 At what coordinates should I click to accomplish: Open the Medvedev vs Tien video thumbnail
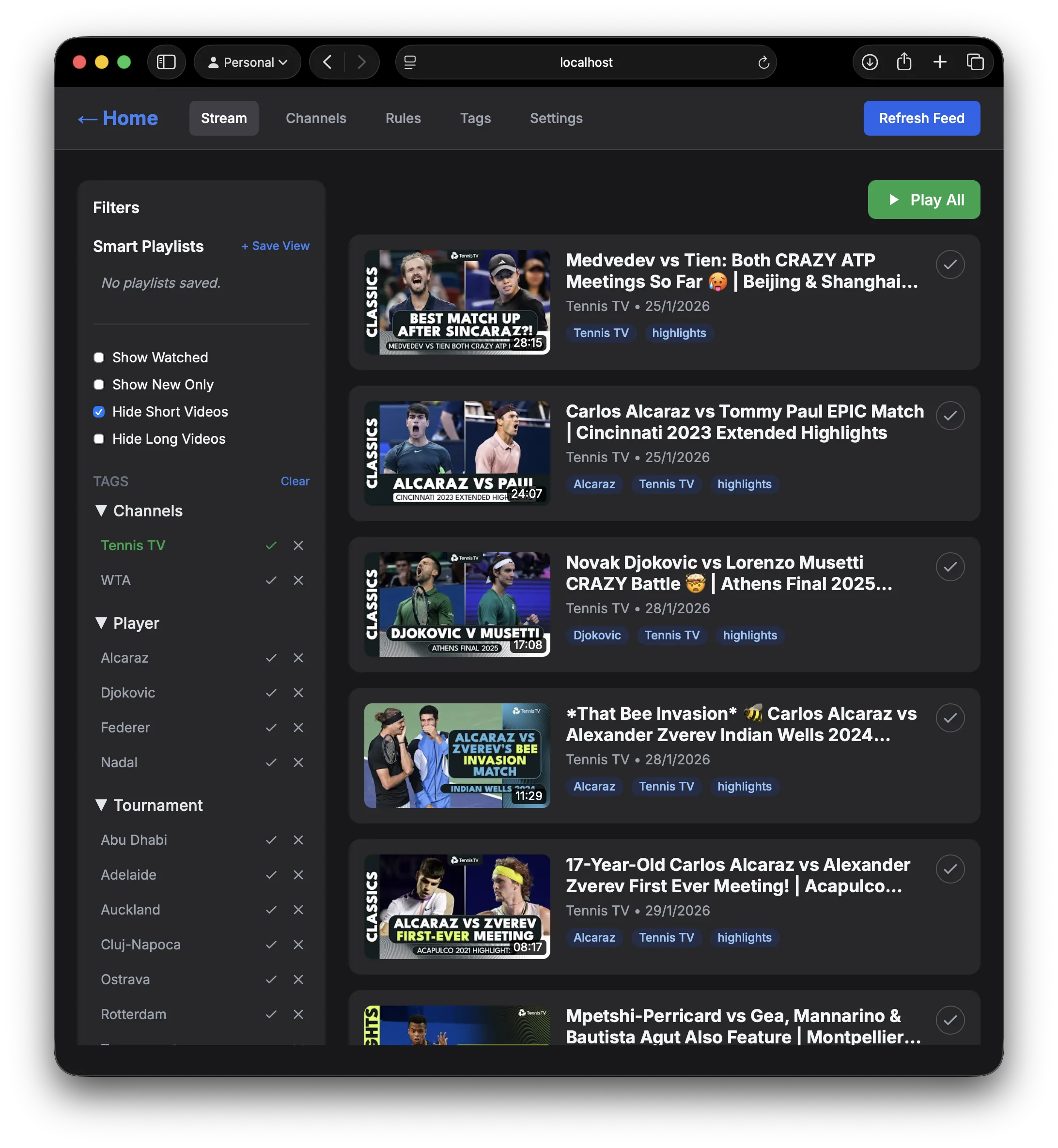457,302
